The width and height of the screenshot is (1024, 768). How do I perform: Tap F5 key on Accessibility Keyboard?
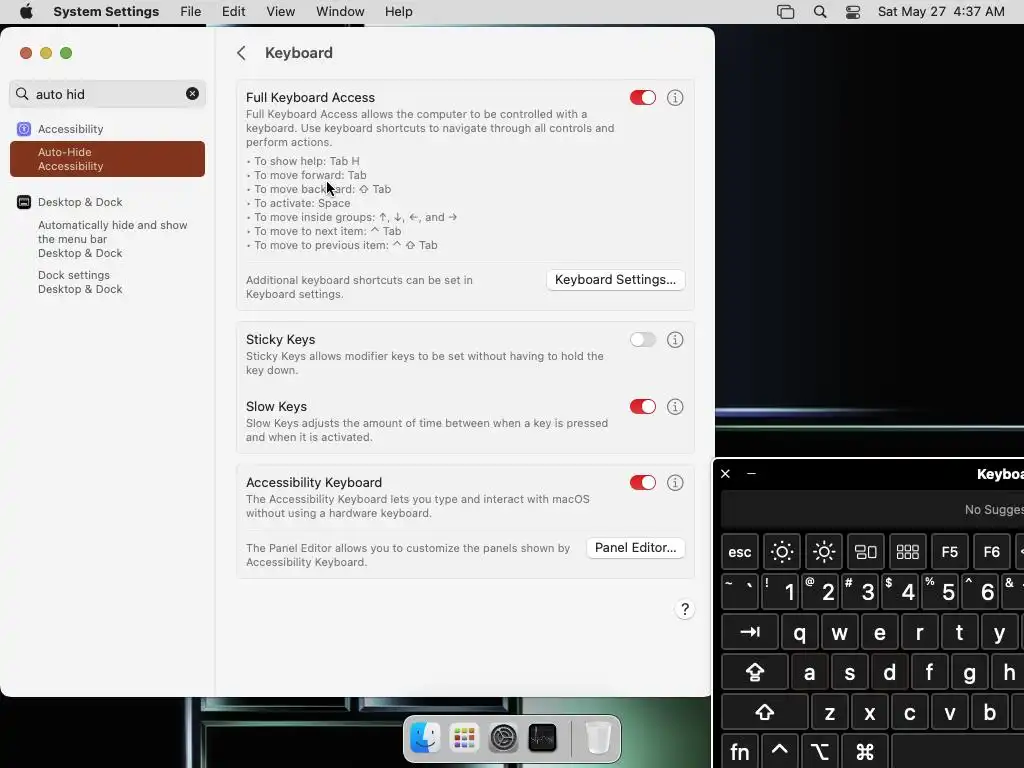[x=950, y=552]
